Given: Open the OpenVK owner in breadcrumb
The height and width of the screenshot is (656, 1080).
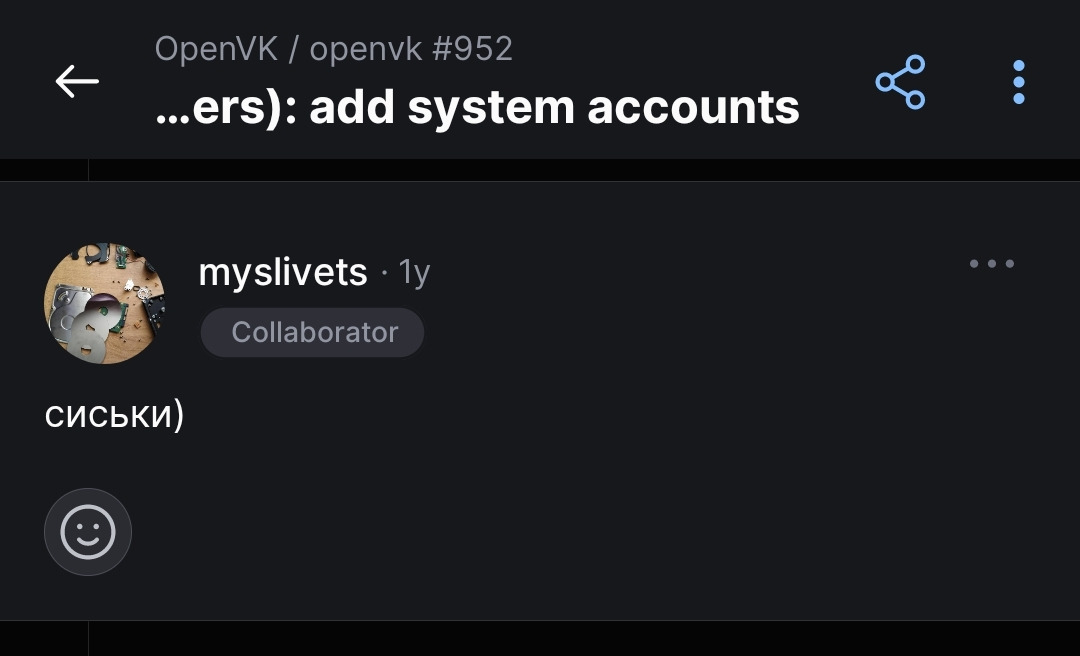Looking at the screenshot, I should coord(216,50).
